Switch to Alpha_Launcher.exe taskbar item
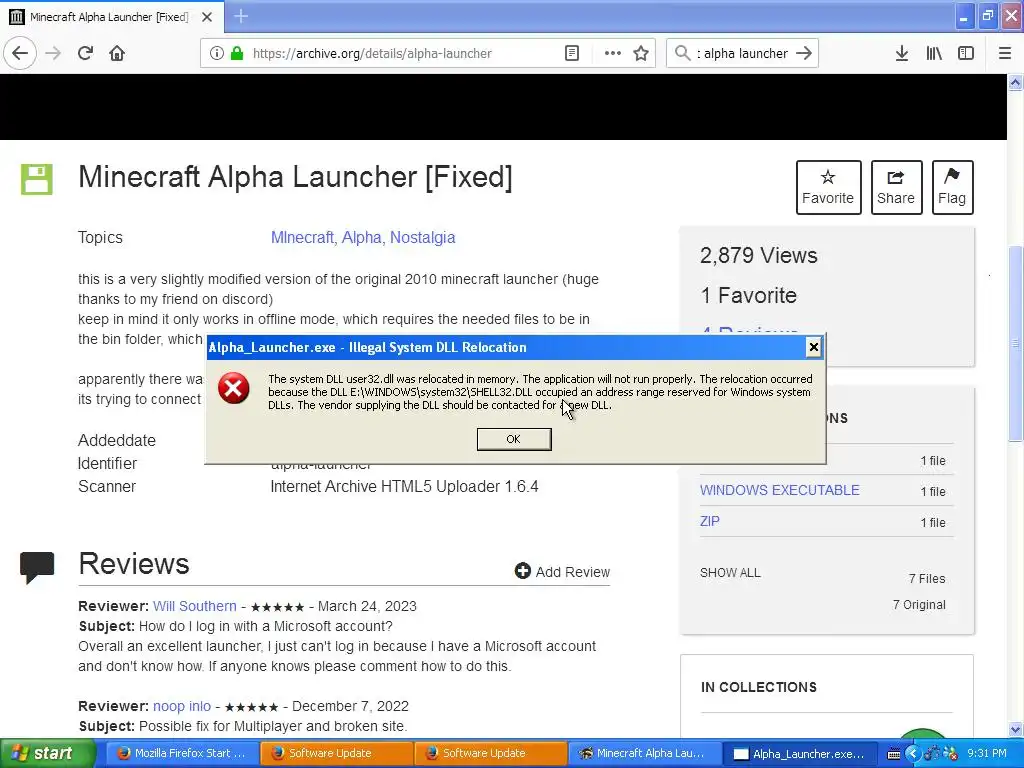 798,753
